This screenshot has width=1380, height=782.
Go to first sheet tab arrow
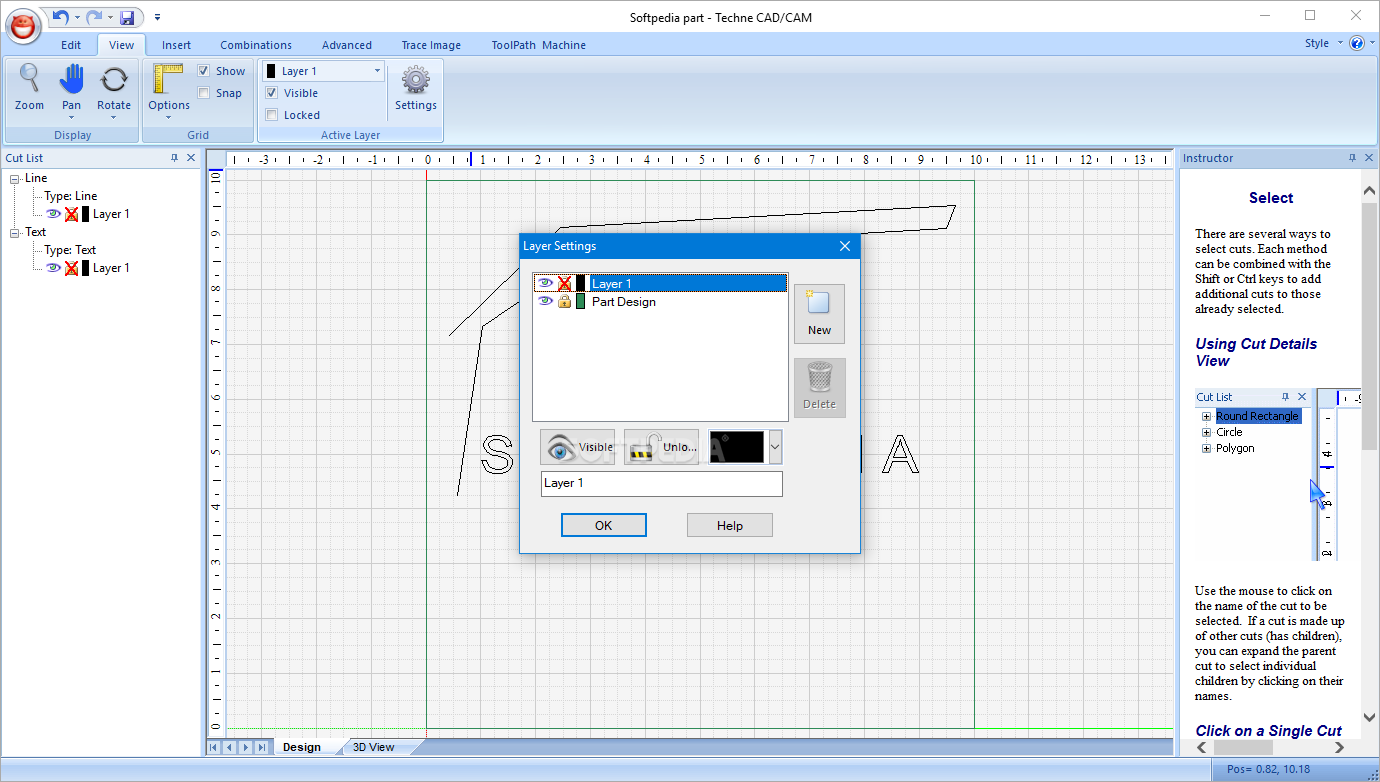(214, 747)
